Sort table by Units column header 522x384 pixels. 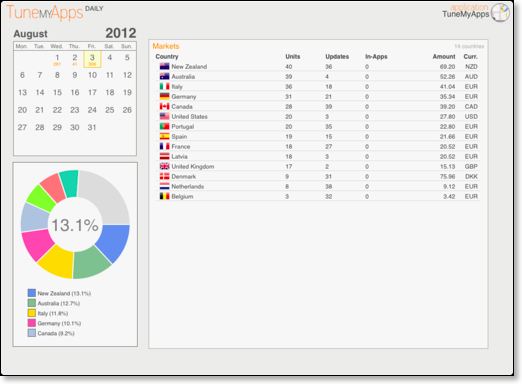(x=293, y=56)
